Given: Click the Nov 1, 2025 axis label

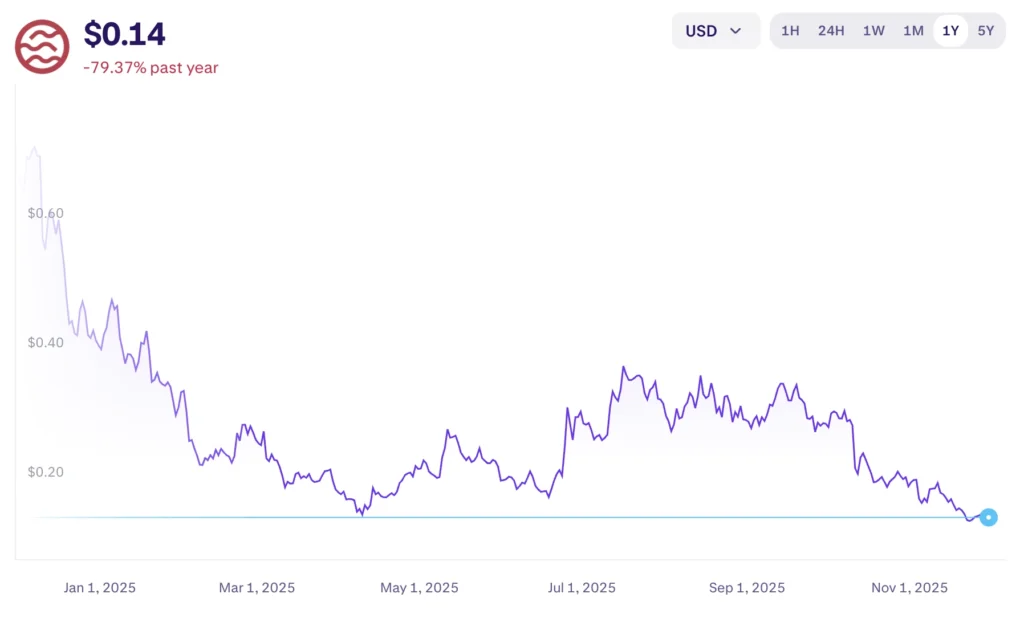Looking at the screenshot, I should click(x=909, y=588).
